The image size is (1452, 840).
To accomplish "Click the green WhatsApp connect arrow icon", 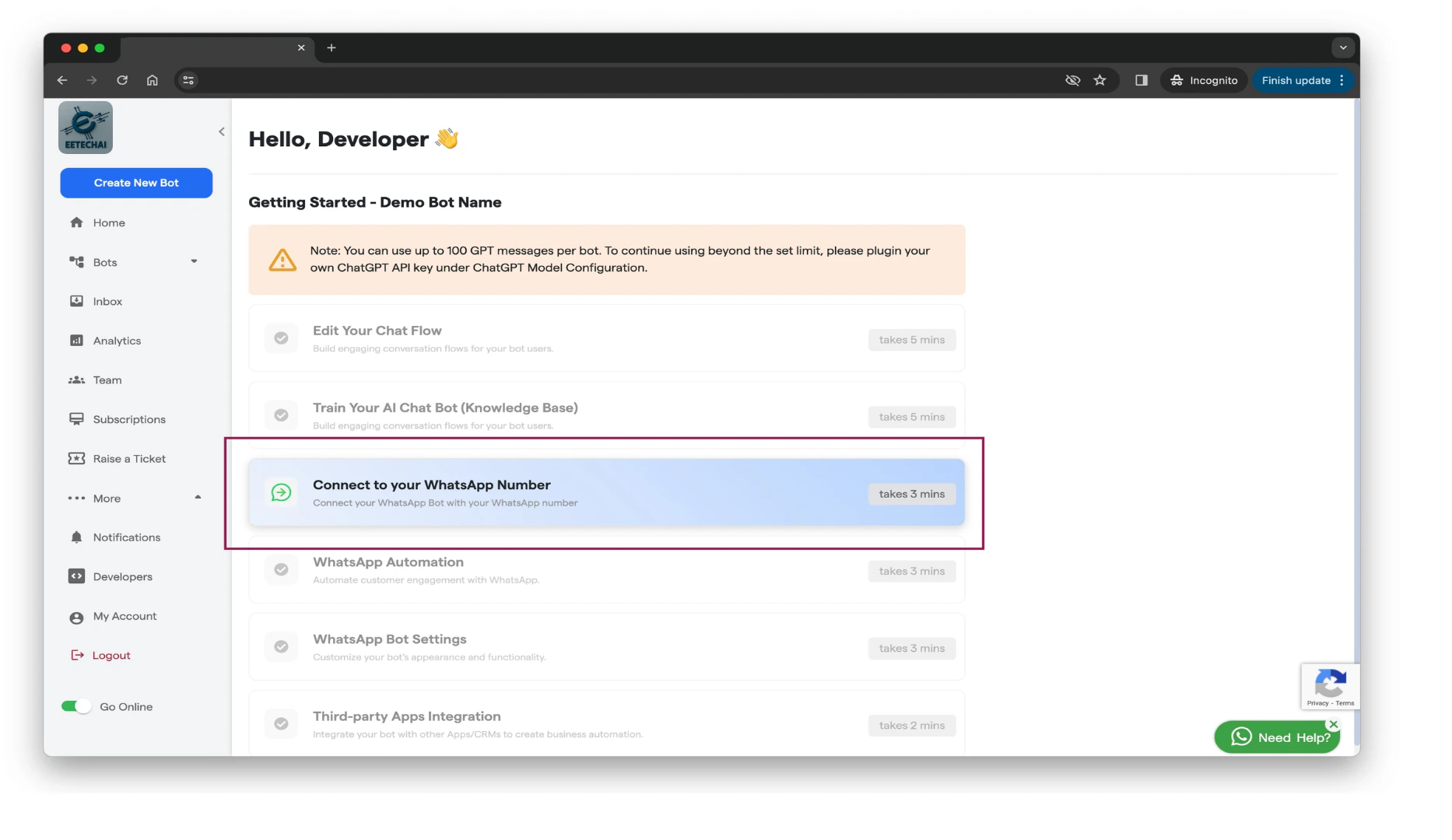I will [282, 492].
